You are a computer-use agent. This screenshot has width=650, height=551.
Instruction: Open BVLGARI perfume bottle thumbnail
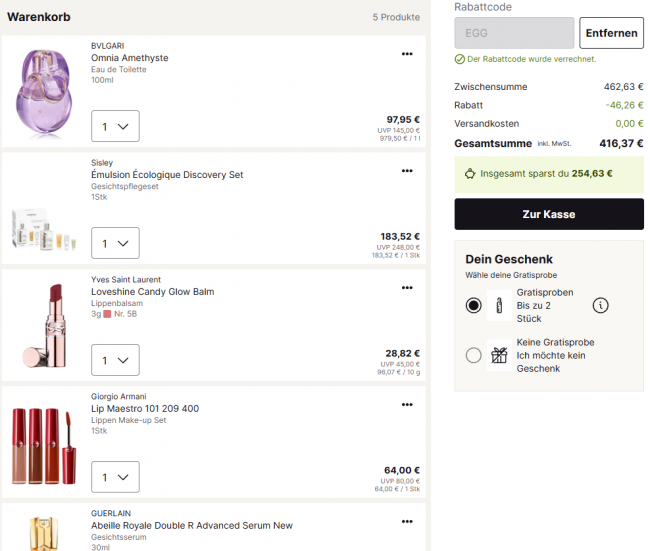click(x=44, y=91)
